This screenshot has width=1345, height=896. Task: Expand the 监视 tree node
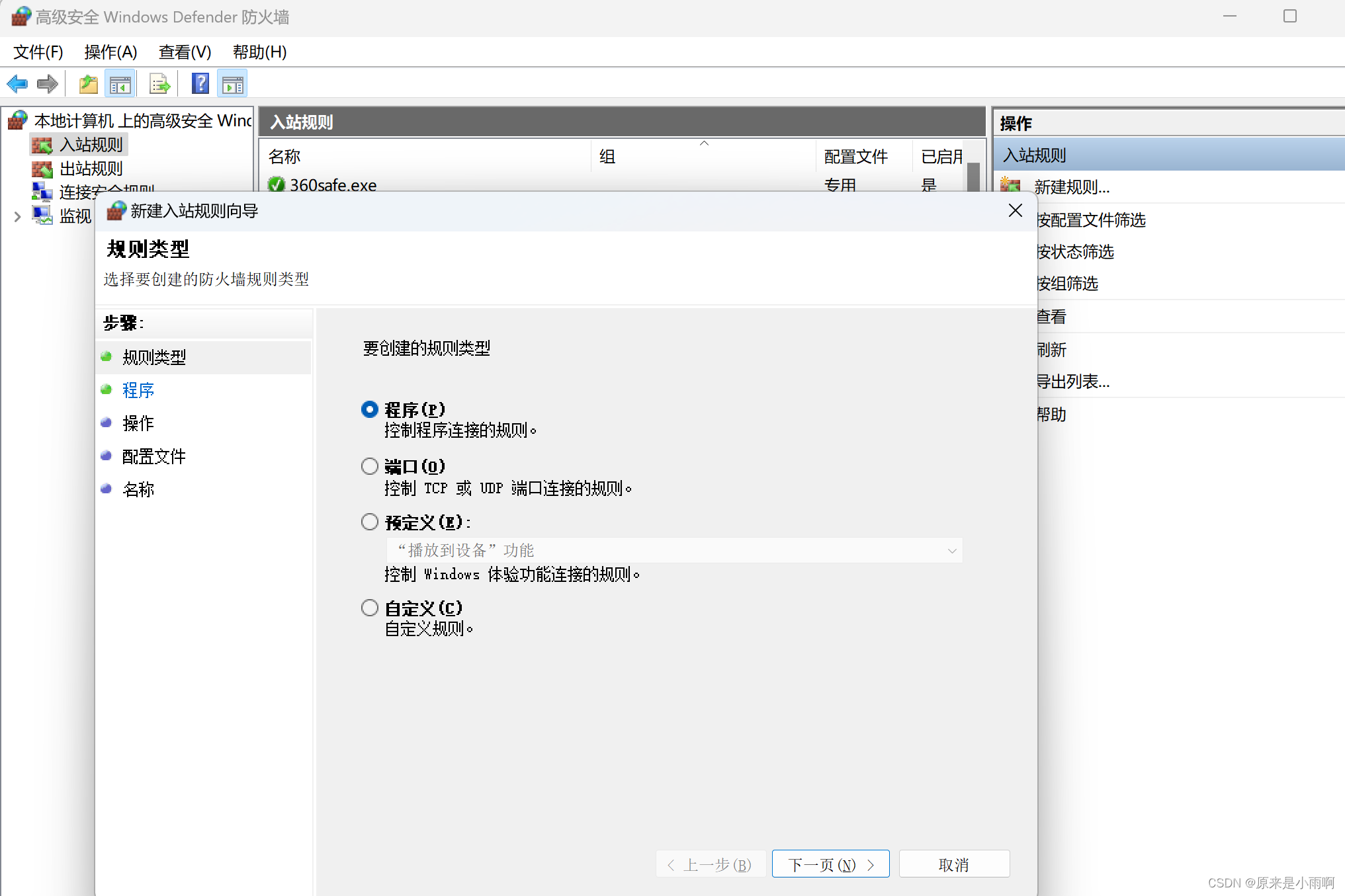(17, 216)
